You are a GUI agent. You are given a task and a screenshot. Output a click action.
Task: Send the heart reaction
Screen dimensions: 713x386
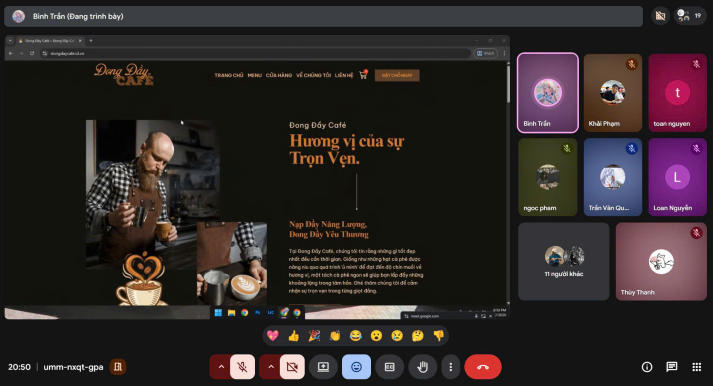[x=273, y=336]
